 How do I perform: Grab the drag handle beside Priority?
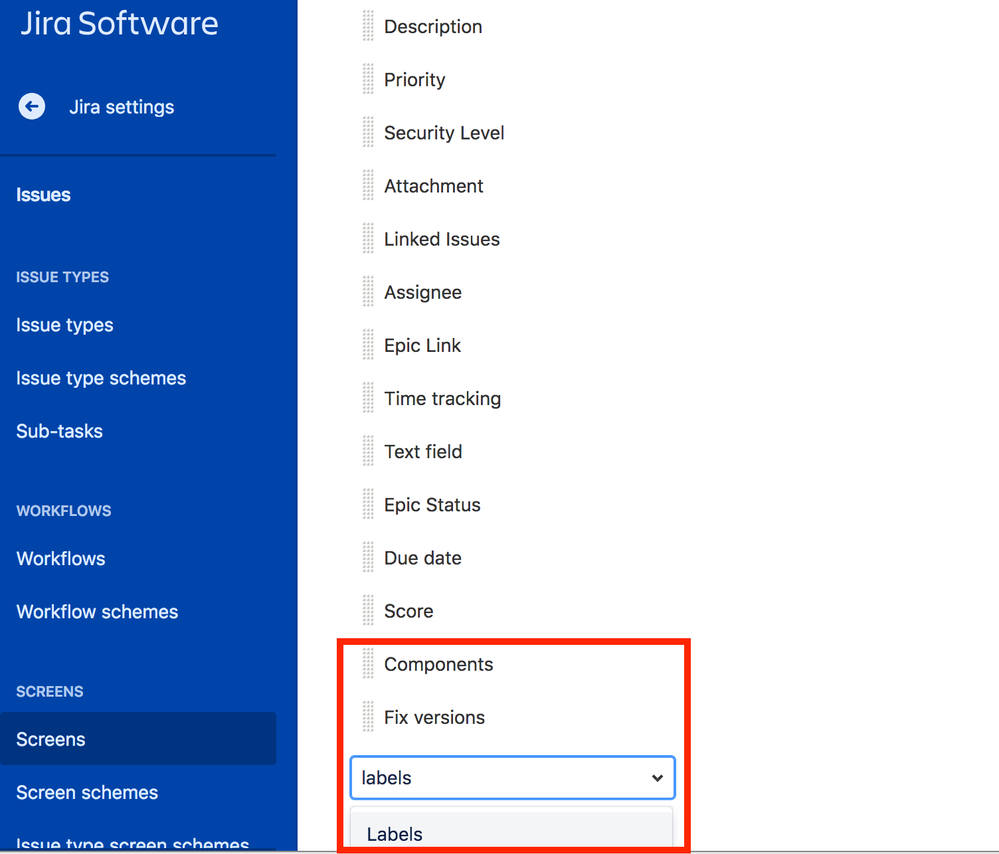tap(368, 79)
